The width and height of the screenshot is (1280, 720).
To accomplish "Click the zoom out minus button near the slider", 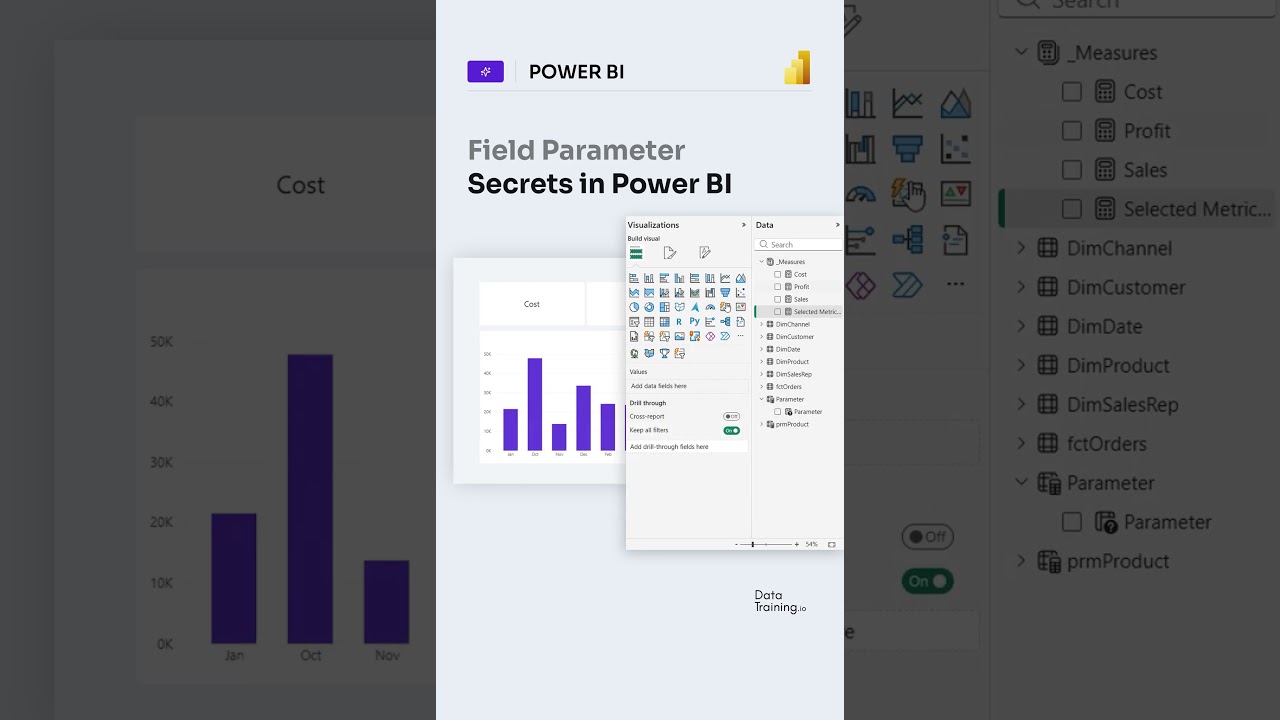I will pos(736,544).
